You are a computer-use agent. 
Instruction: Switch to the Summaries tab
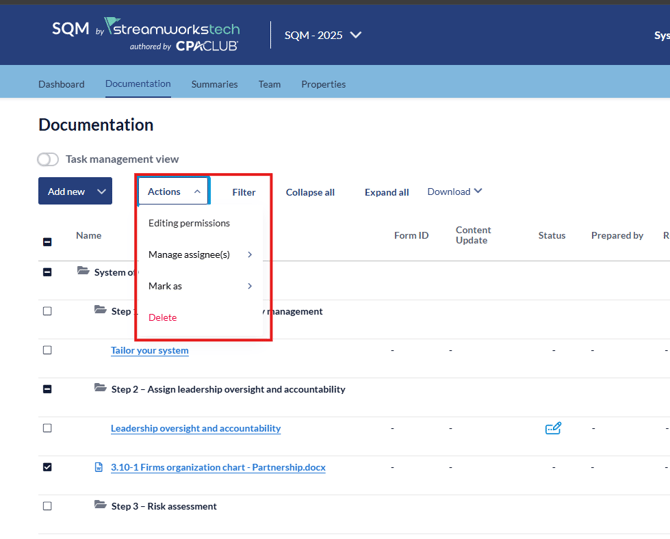[x=214, y=84]
